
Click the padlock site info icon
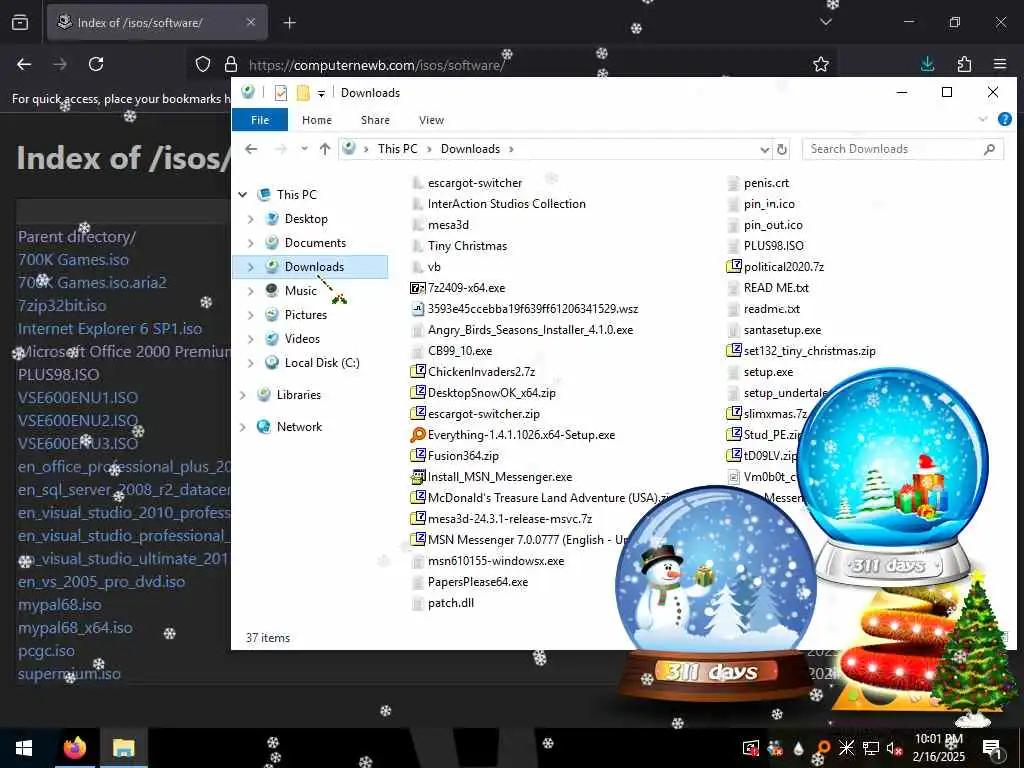pos(231,64)
